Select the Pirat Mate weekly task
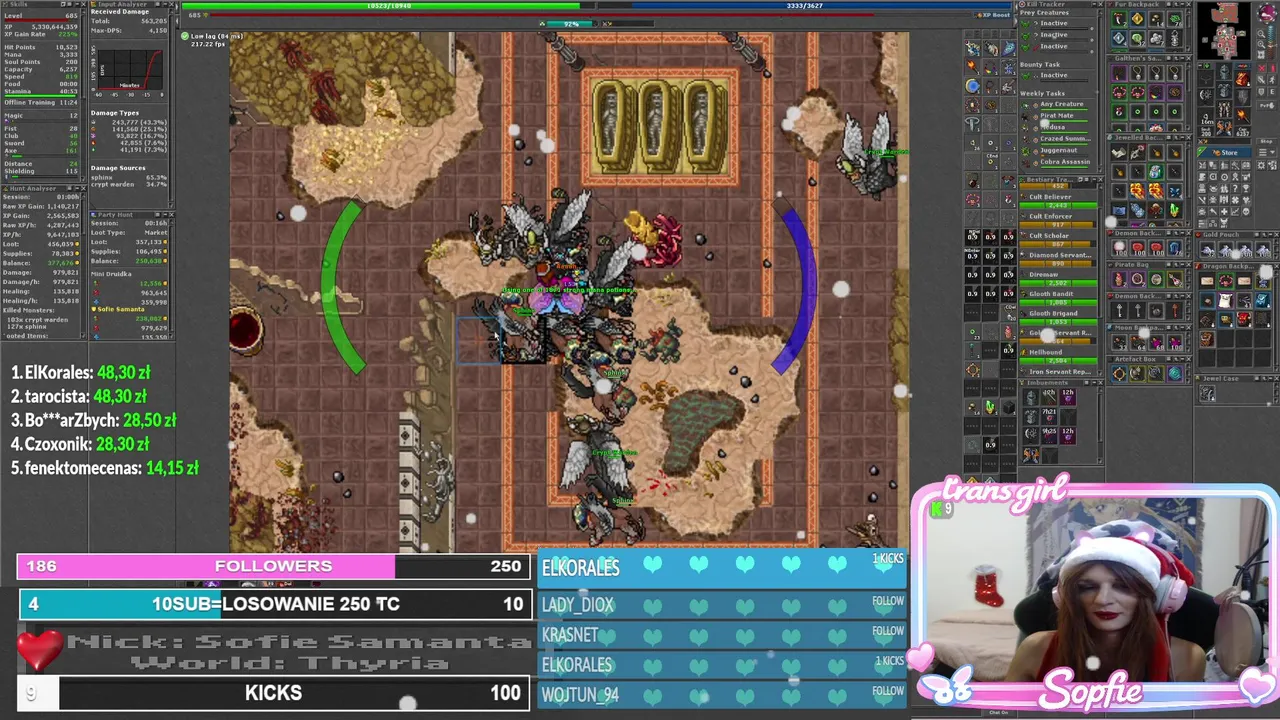1280x720 pixels. pos(1056,117)
